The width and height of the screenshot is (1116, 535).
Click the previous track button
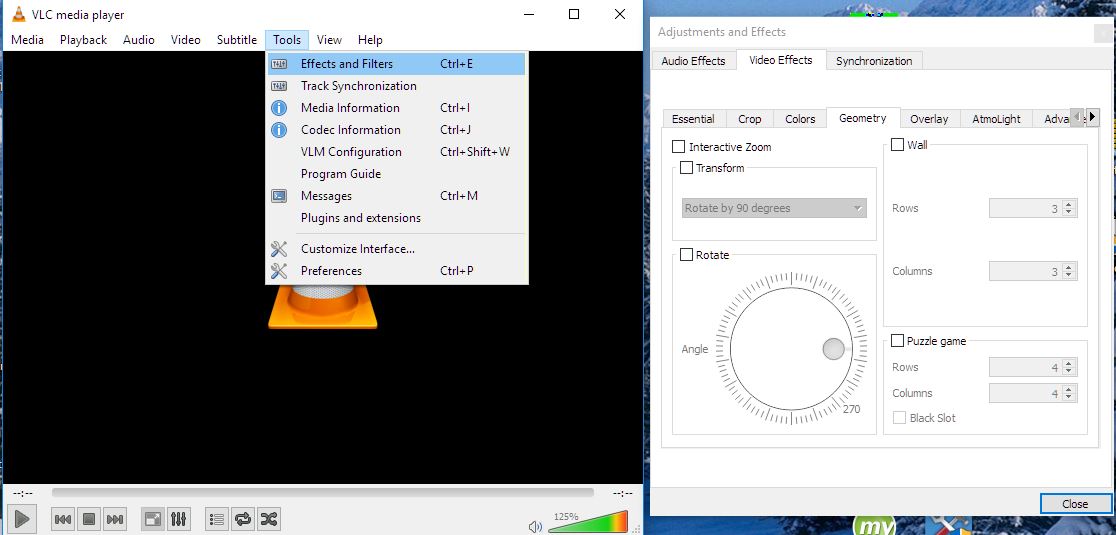tap(62, 519)
